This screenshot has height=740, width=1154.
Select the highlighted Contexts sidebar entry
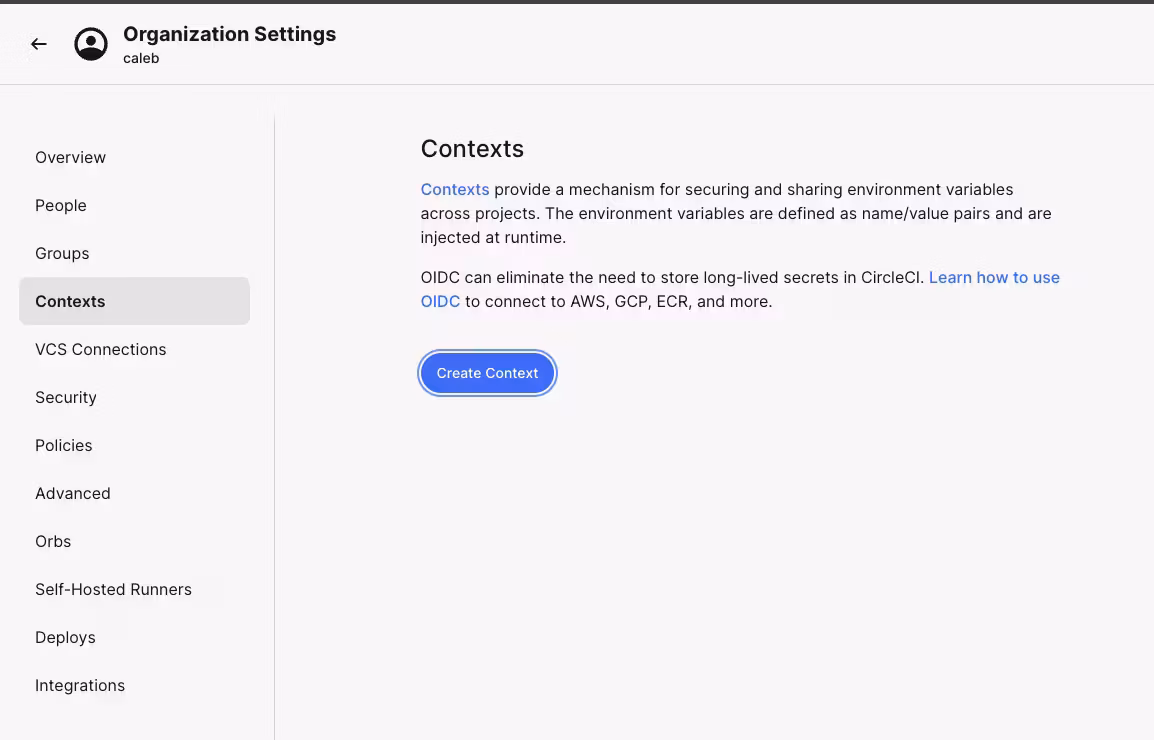coord(70,301)
